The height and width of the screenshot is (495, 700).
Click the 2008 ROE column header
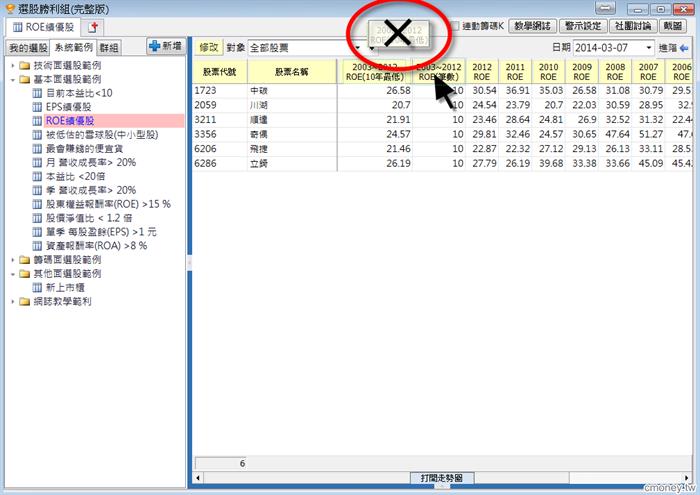[615, 71]
